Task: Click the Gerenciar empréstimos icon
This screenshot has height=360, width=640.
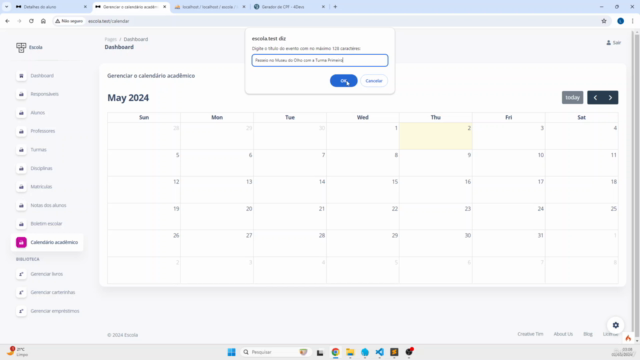Action: pyautogui.click(x=21, y=311)
